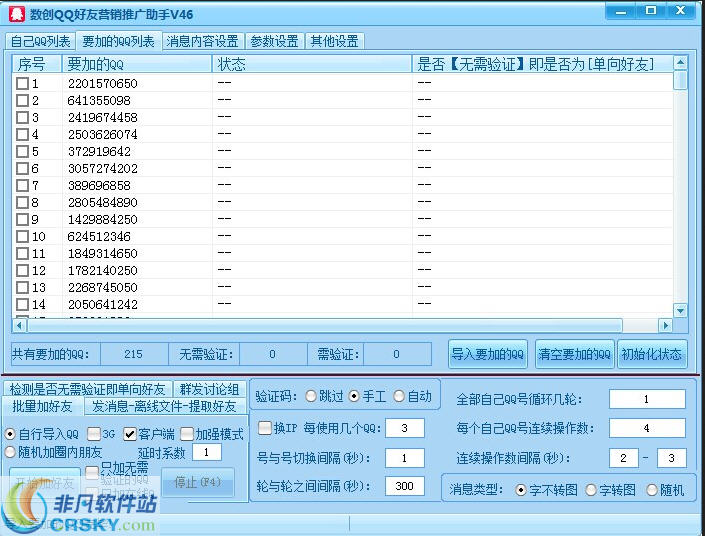This screenshot has height=536, width=705.
Task: Click the 停止(F4) button
Action: 198,482
